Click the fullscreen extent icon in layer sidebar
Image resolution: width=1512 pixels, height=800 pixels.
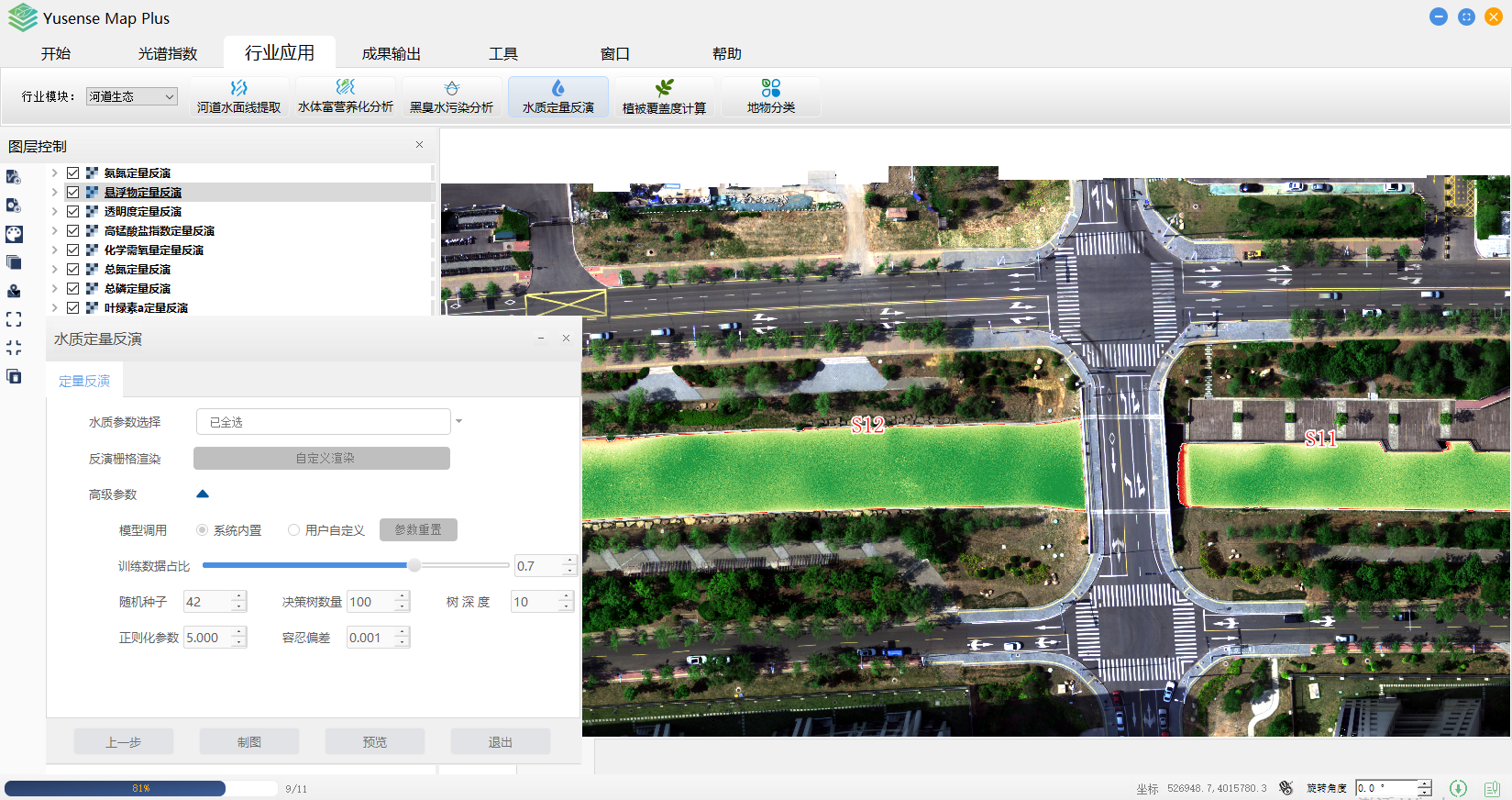[14, 319]
